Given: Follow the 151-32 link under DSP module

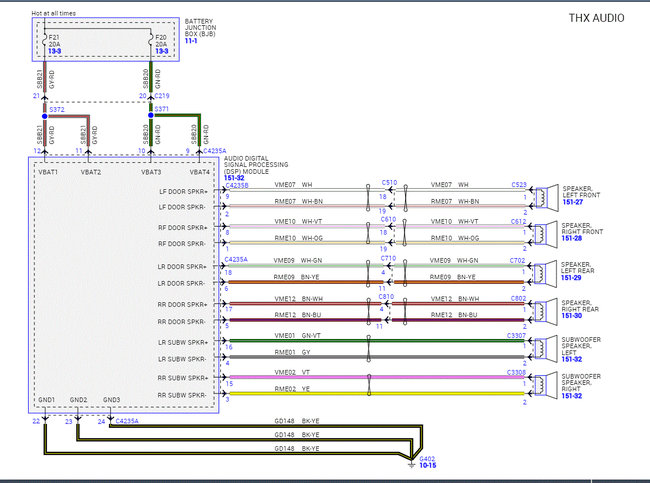Looking at the screenshot, I should pos(236,178).
